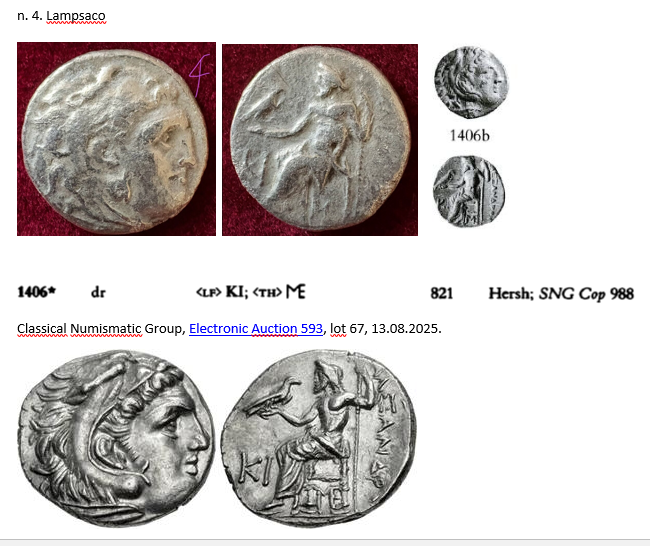
Task: Click the SNG Cop 988 reference text
Action: (x=586, y=294)
